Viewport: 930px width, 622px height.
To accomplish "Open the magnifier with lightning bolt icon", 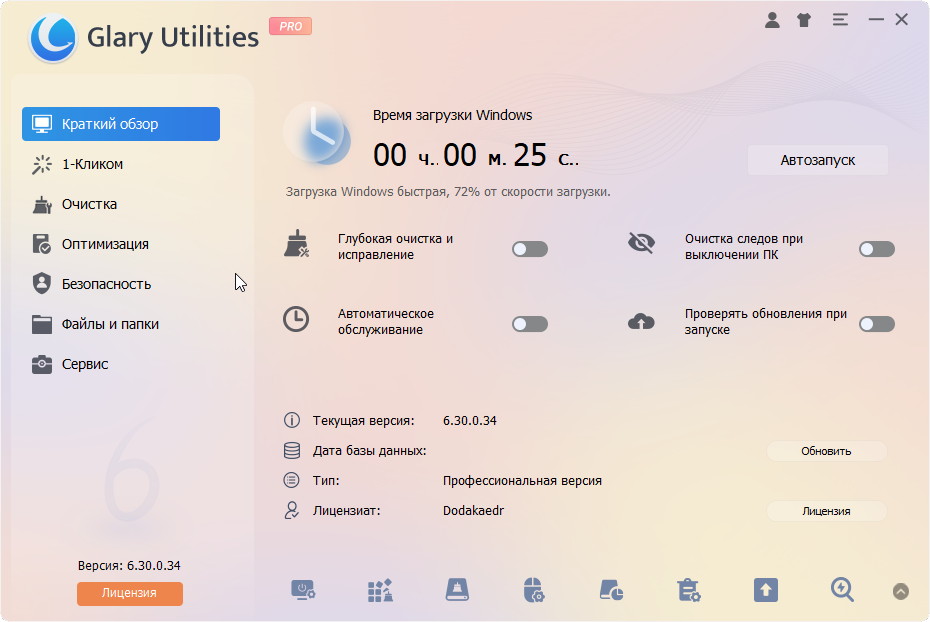I will click(842, 590).
